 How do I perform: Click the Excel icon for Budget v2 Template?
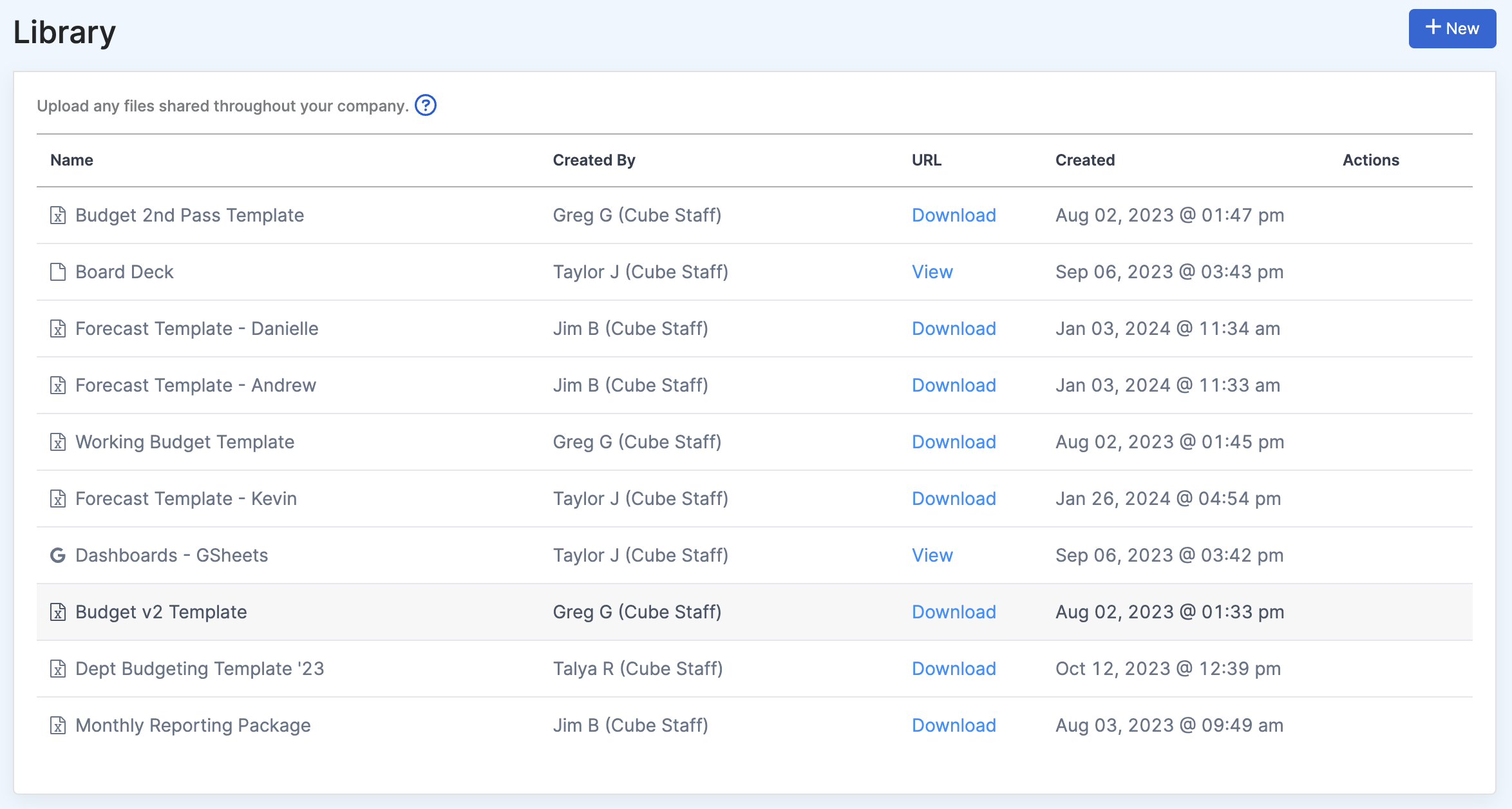click(x=57, y=611)
